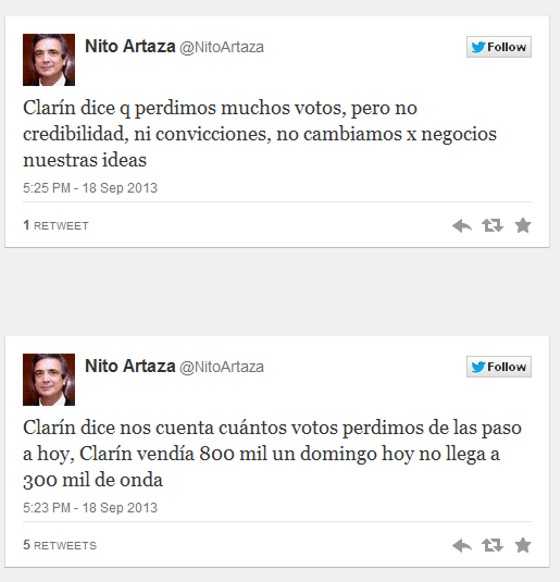The image size is (560, 582).
Task: Open Nito Artaza name link in second tweet
Action: pos(130,366)
